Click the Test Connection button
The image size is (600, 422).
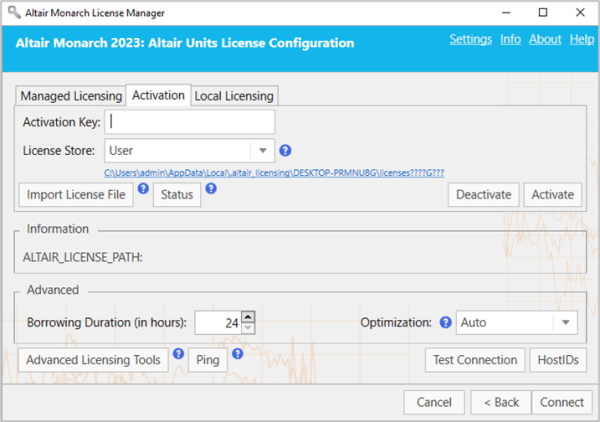[x=475, y=360]
